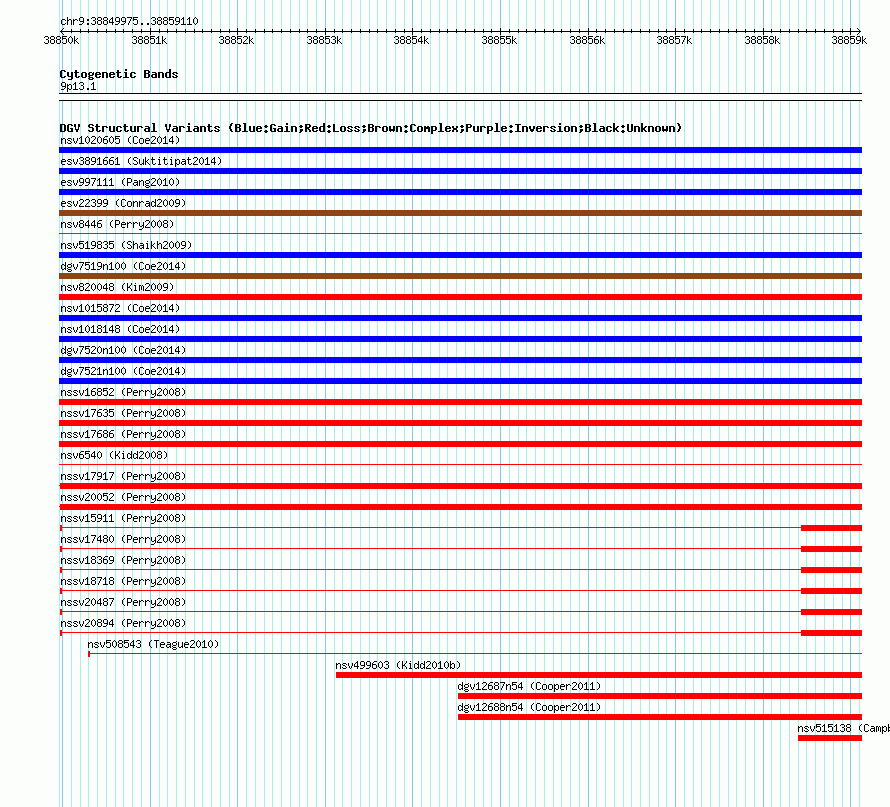The image size is (890, 807).
Task: Click the nsv8446 (Perry2008) label
Action: point(117,224)
